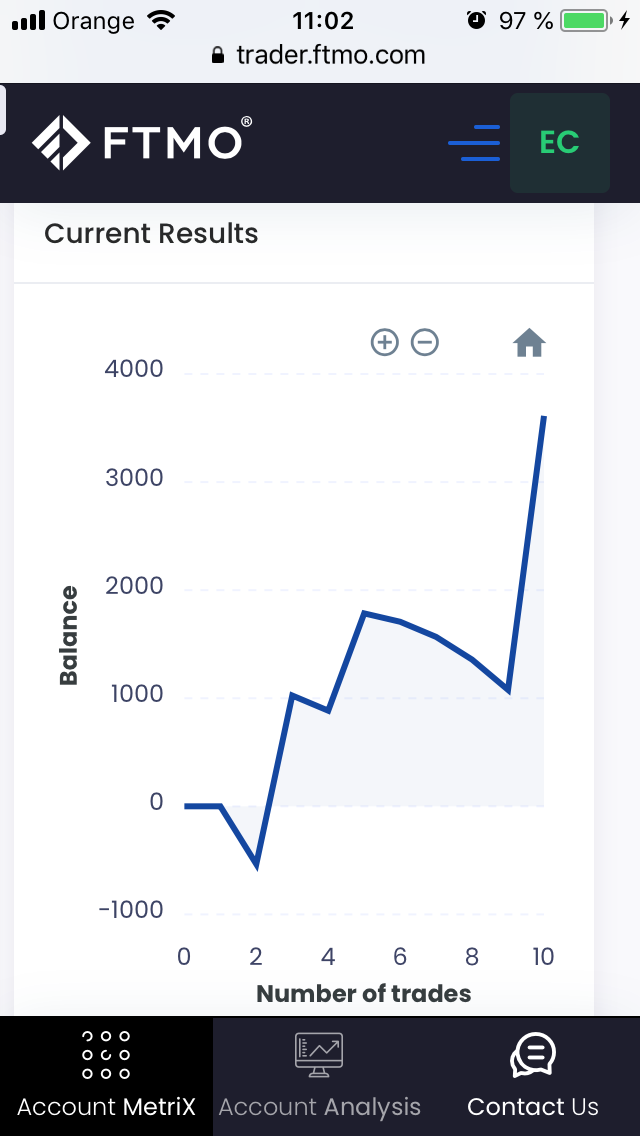Tap the Account MetriX grid icon
Viewport: 640px width, 1136px height.
point(106,1055)
